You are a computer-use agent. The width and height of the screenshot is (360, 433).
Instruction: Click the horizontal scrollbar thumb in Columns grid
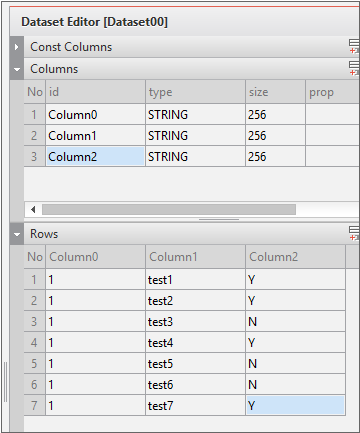tap(169, 210)
